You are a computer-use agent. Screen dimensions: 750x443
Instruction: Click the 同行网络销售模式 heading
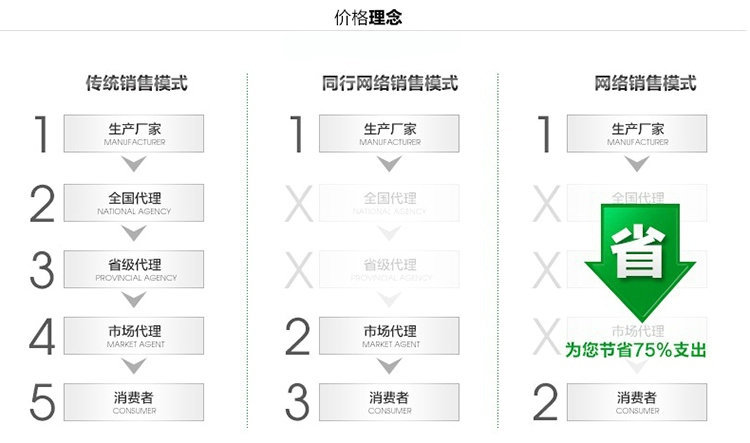point(390,83)
